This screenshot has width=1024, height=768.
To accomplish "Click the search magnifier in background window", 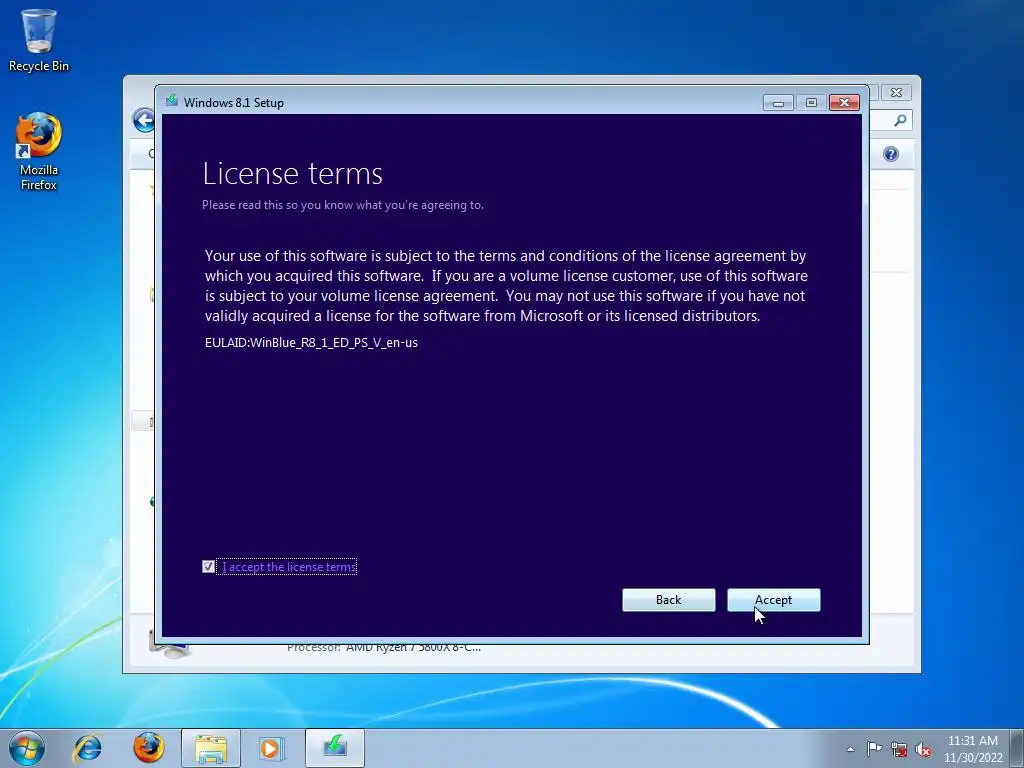I will pos(900,120).
